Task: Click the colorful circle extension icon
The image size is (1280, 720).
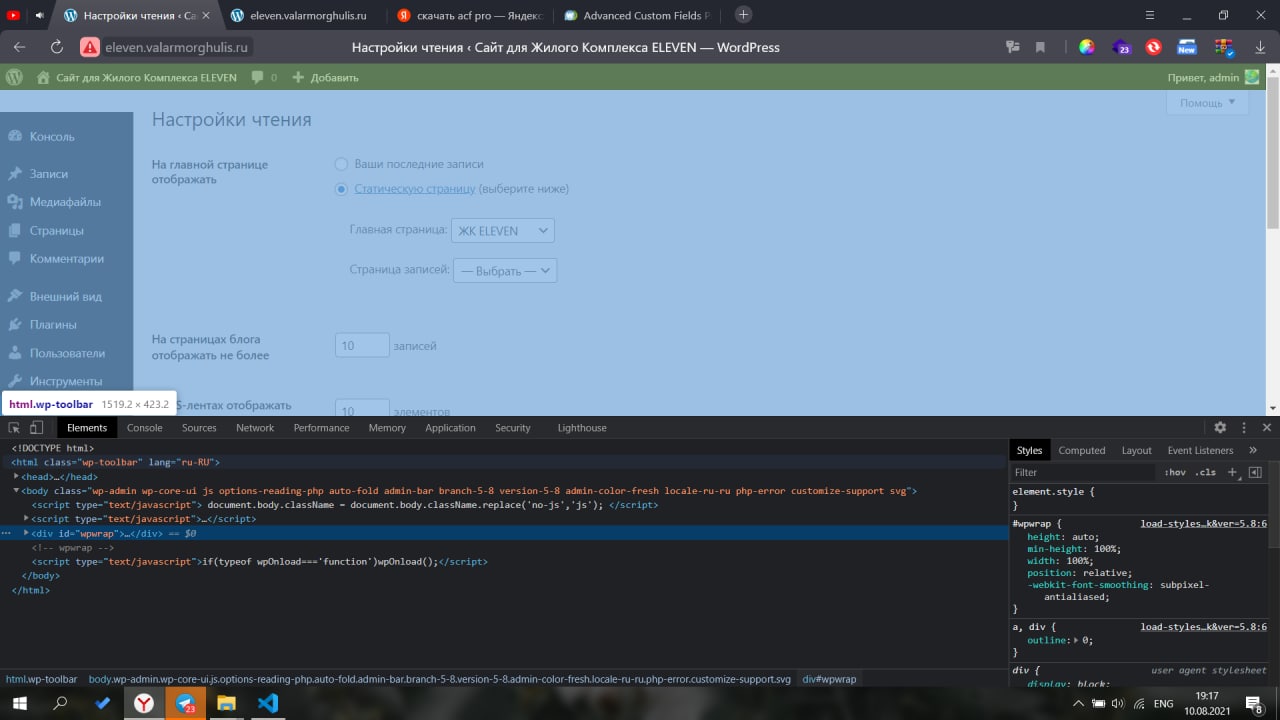Action: [1086, 47]
